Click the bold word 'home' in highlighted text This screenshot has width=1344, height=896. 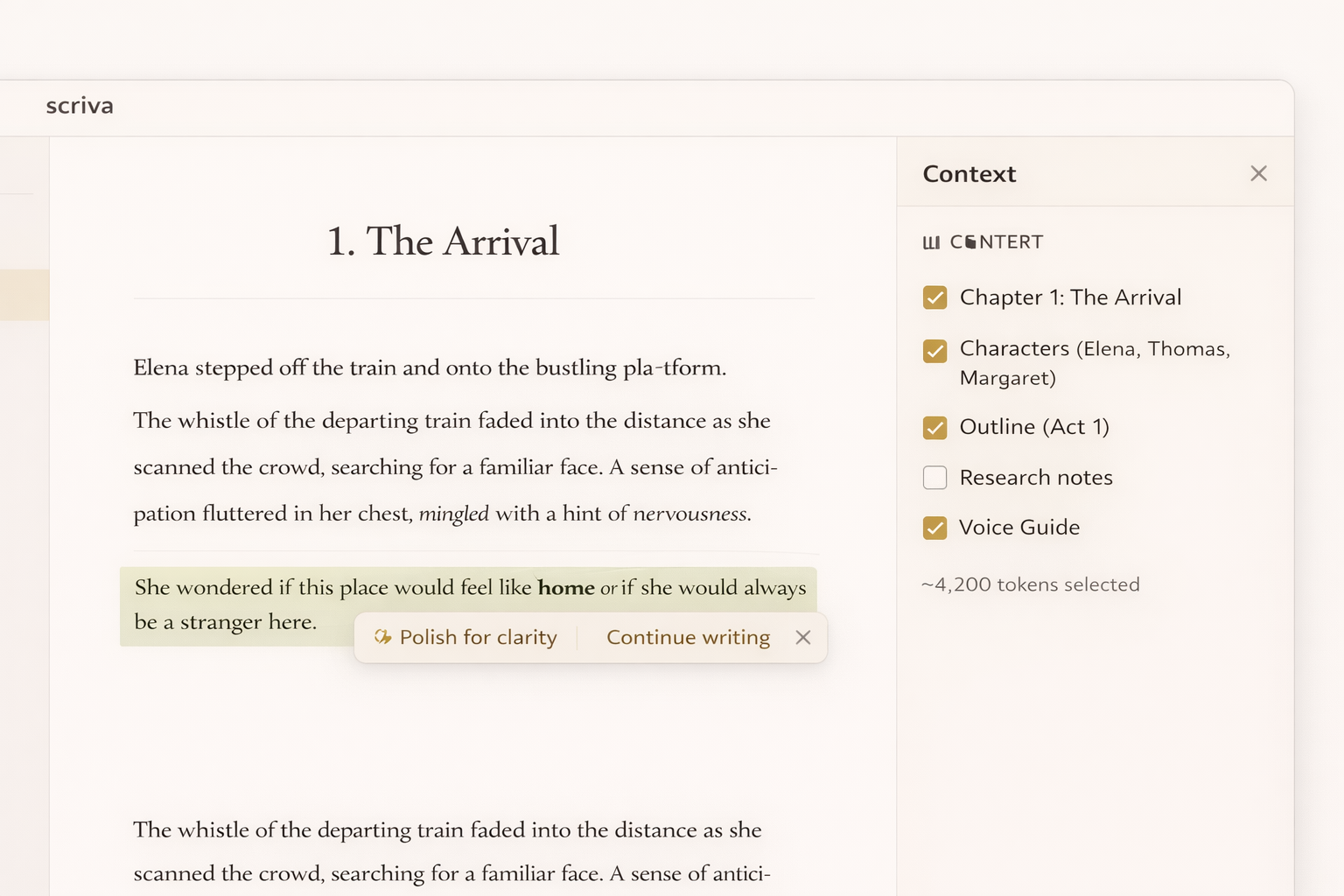pos(565,588)
